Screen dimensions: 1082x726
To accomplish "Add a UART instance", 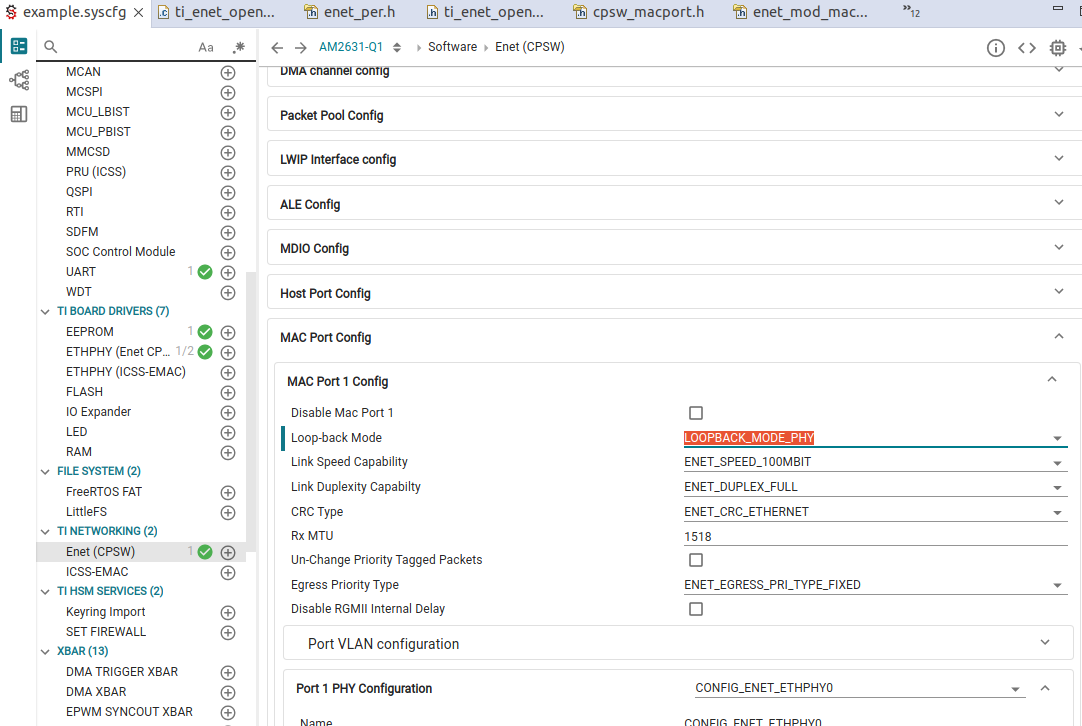I will click(228, 273).
